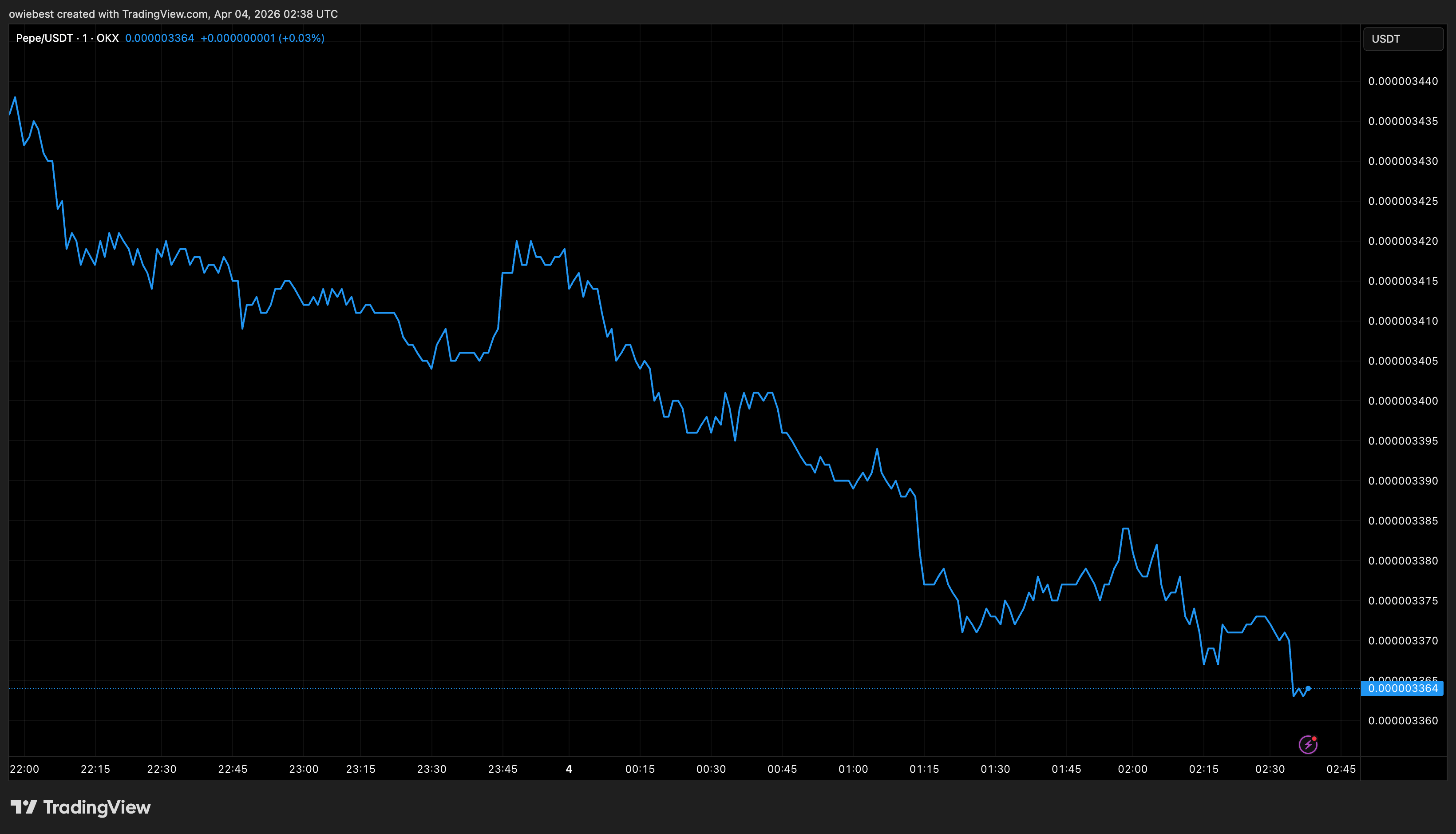Screen dimensions: 1456x834
Task: Click the 02:45 time axis label
Action: 1341,769
